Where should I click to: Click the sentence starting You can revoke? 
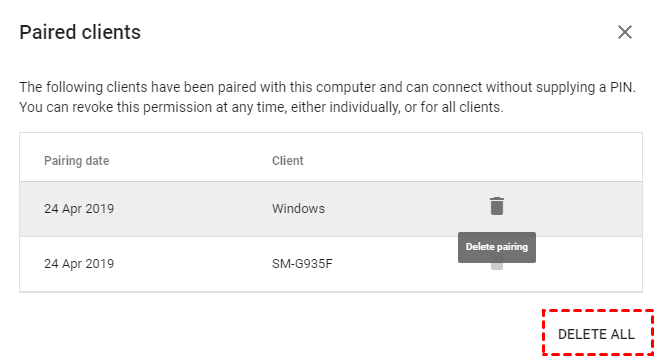coord(261,108)
